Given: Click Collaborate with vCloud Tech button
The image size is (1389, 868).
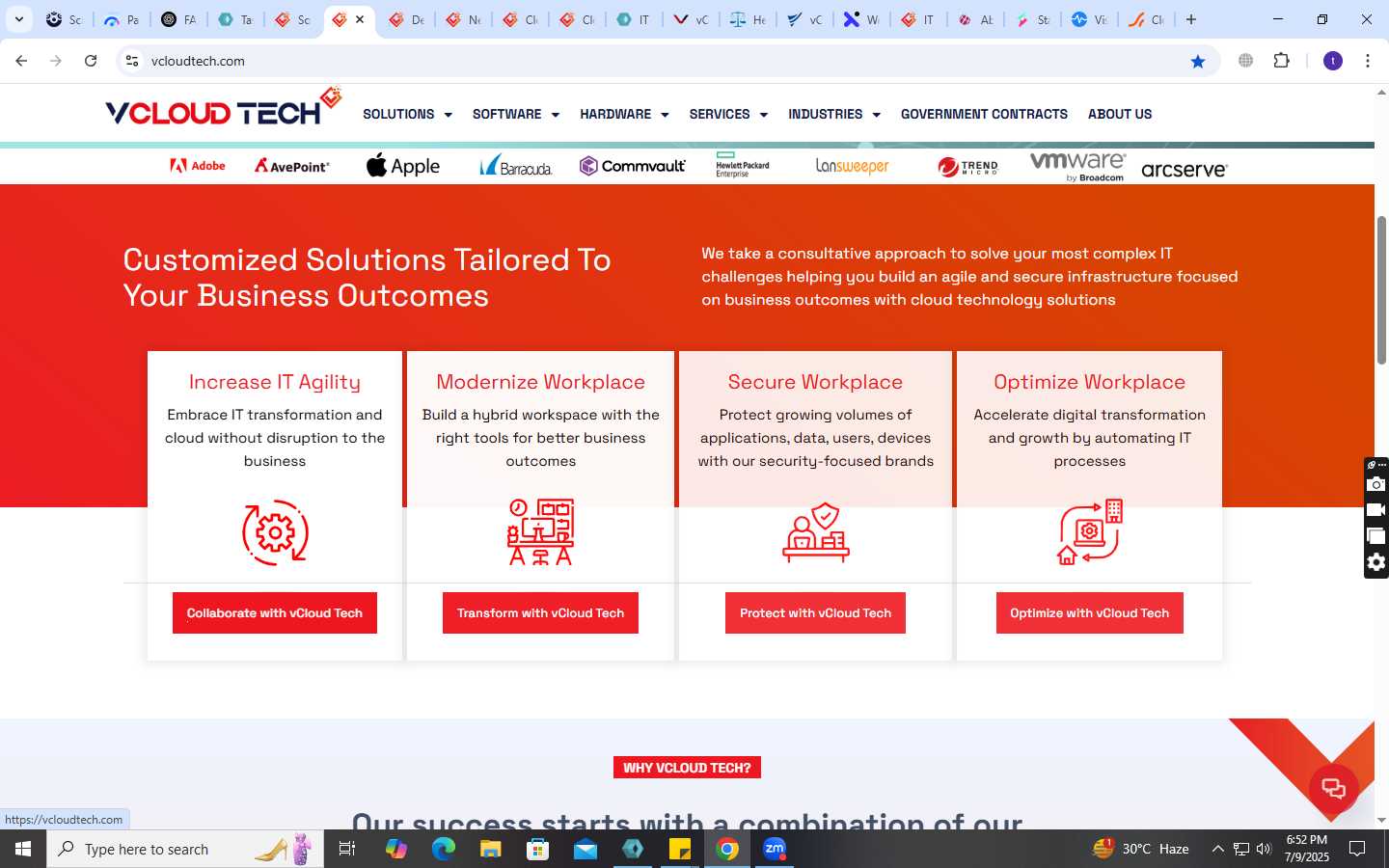Looking at the screenshot, I should point(275,613).
